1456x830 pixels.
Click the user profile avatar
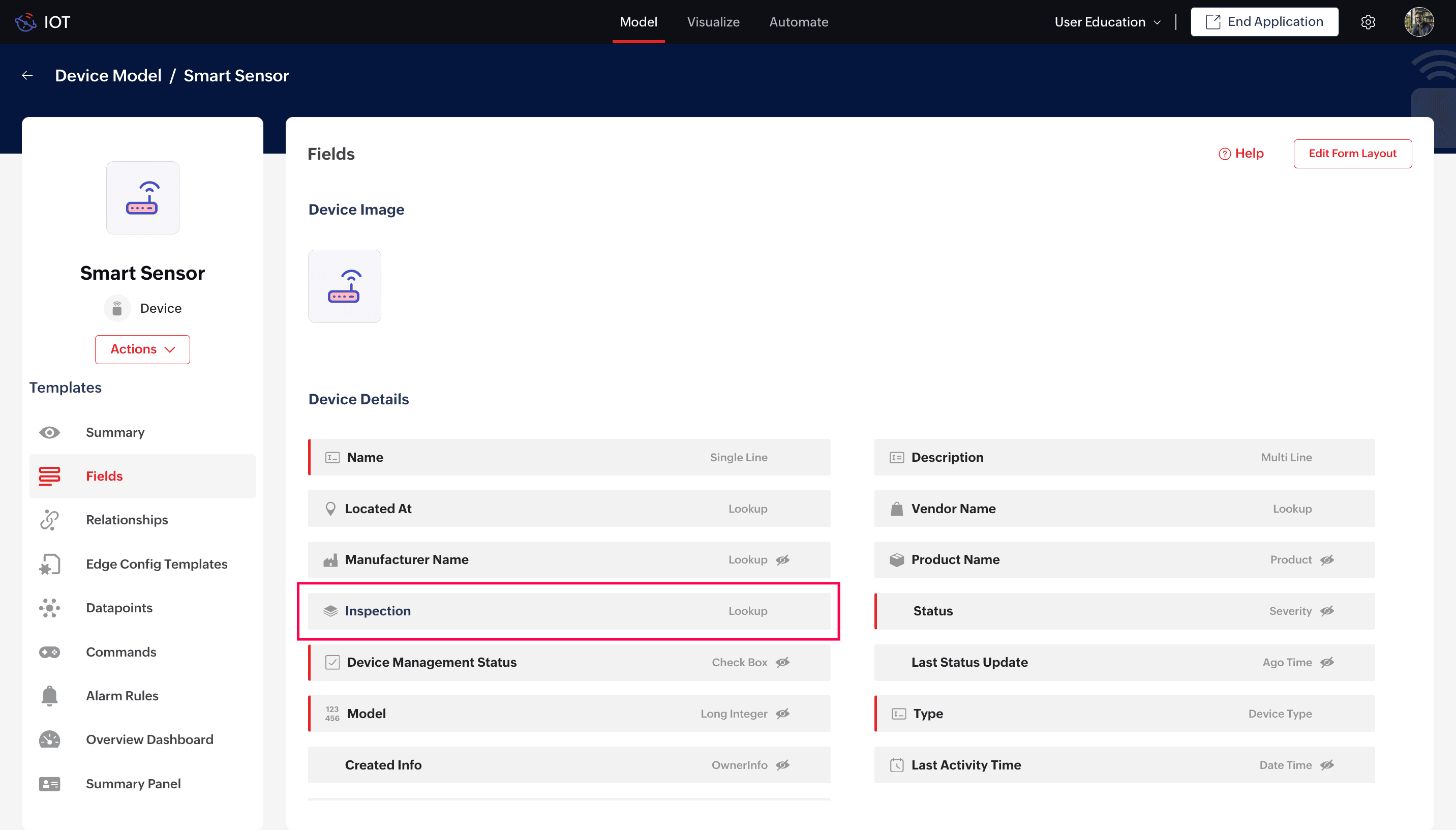(1418, 22)
